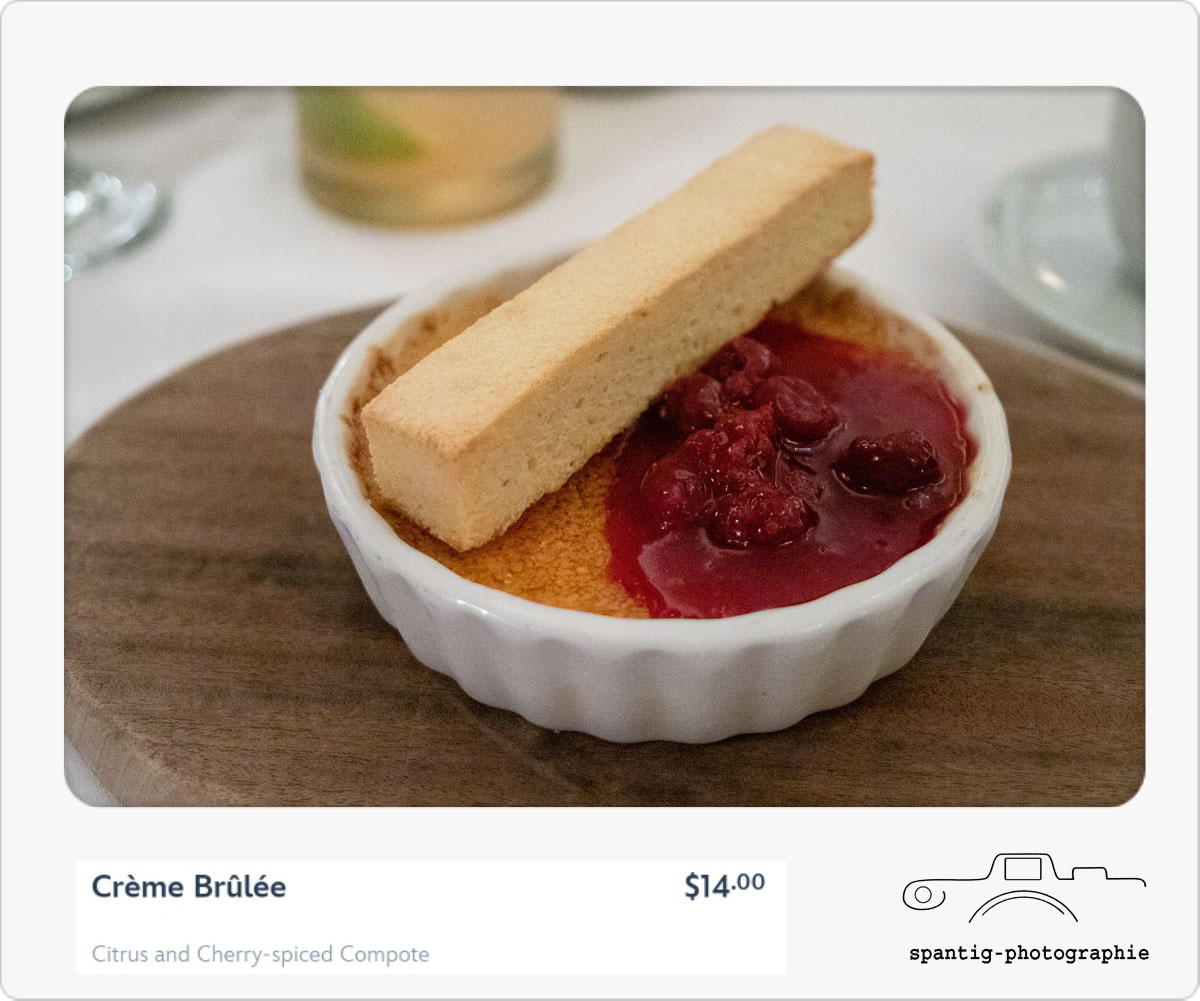Click the blurred cocktail glass in the background
1200x1001 pixels.
(427, 155)
